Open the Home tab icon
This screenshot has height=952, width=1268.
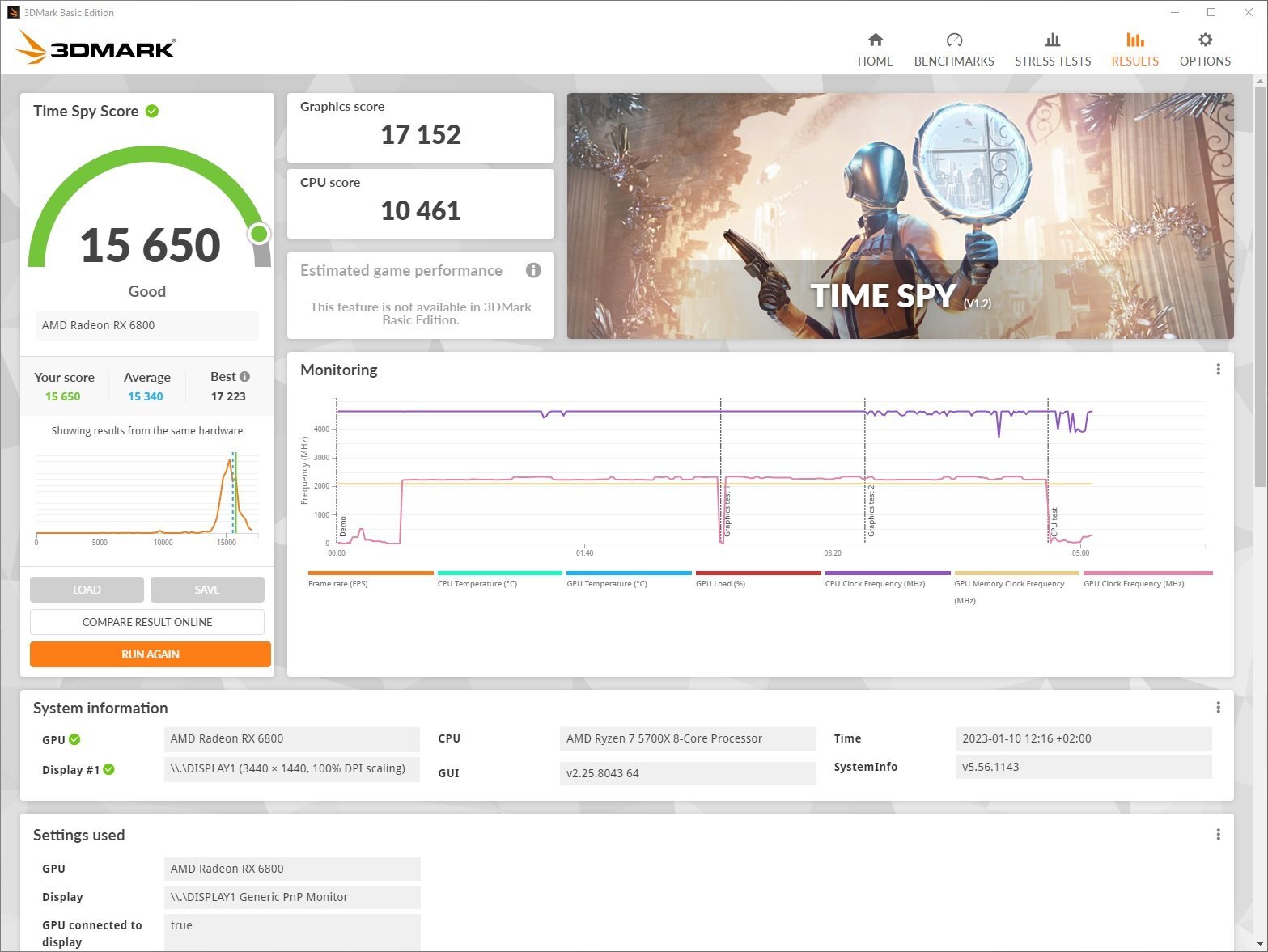point(876,40)
